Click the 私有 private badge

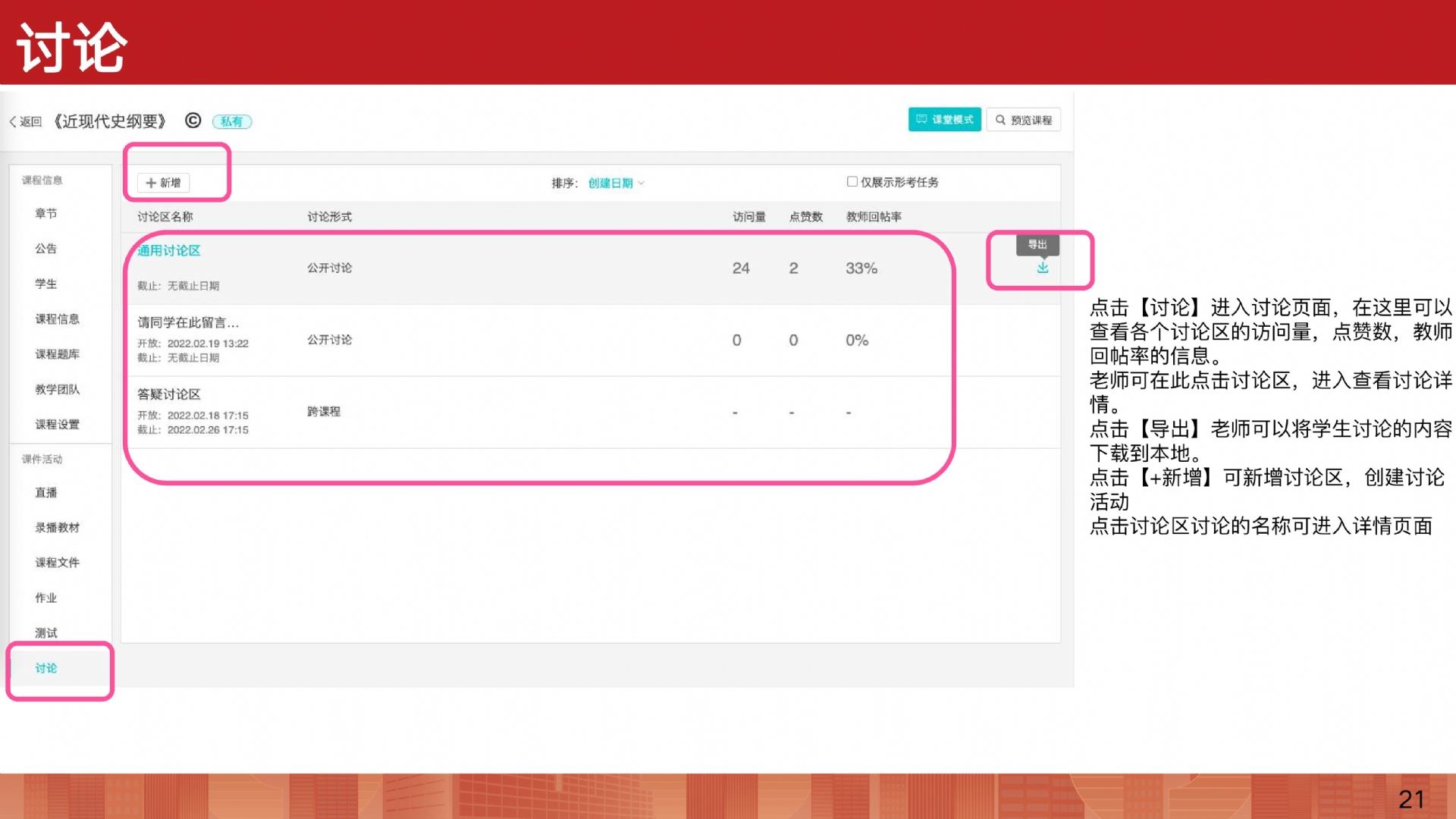pyautogui.click(x=231, y=121)
